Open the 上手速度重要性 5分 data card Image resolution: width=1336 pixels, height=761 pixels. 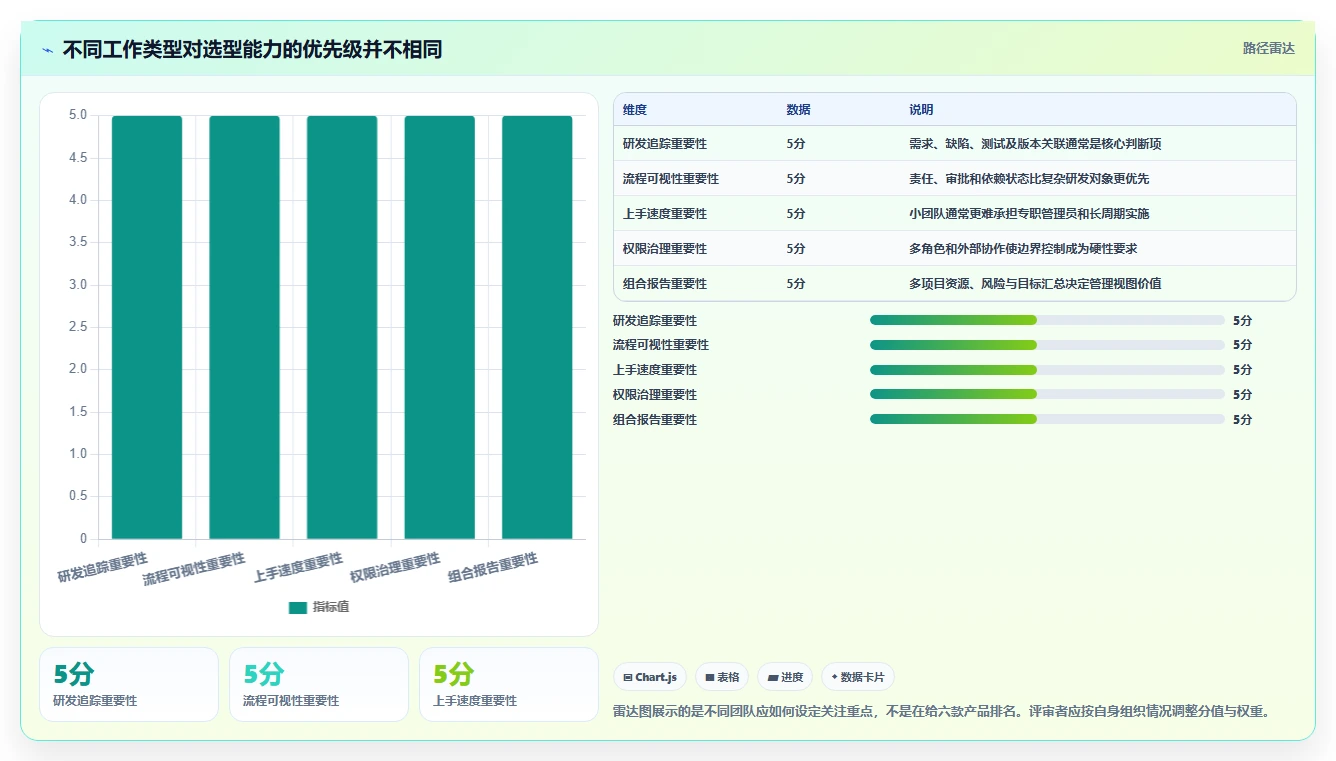pos(509,685)
